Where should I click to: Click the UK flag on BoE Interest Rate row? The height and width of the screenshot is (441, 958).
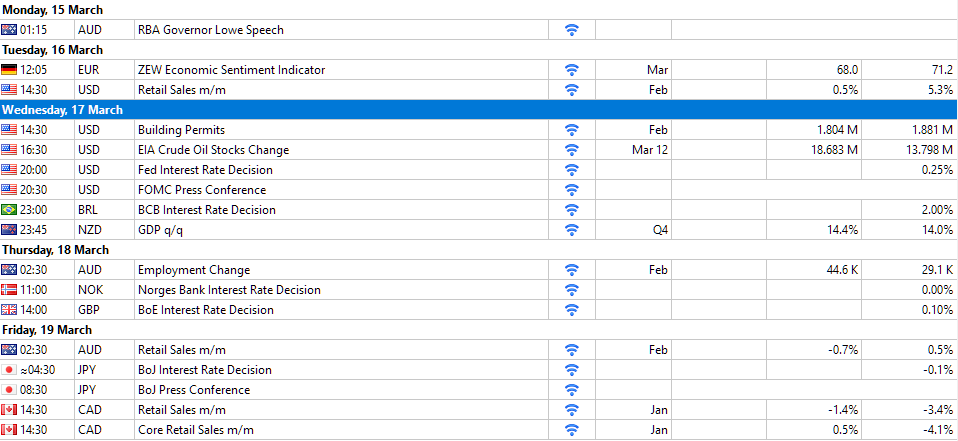tap(9, 310)
